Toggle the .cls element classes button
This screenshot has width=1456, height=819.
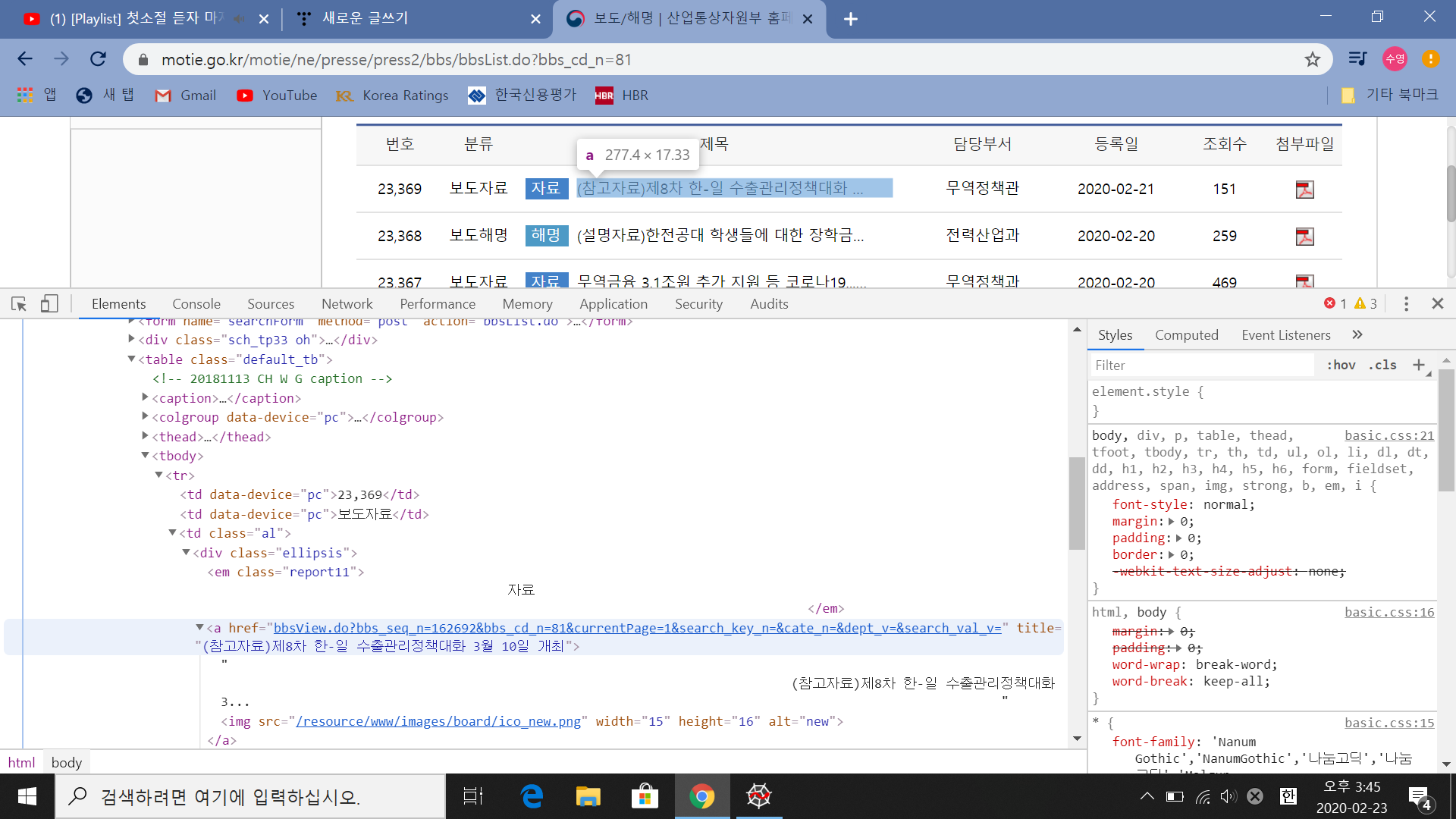coord(1382,365)
